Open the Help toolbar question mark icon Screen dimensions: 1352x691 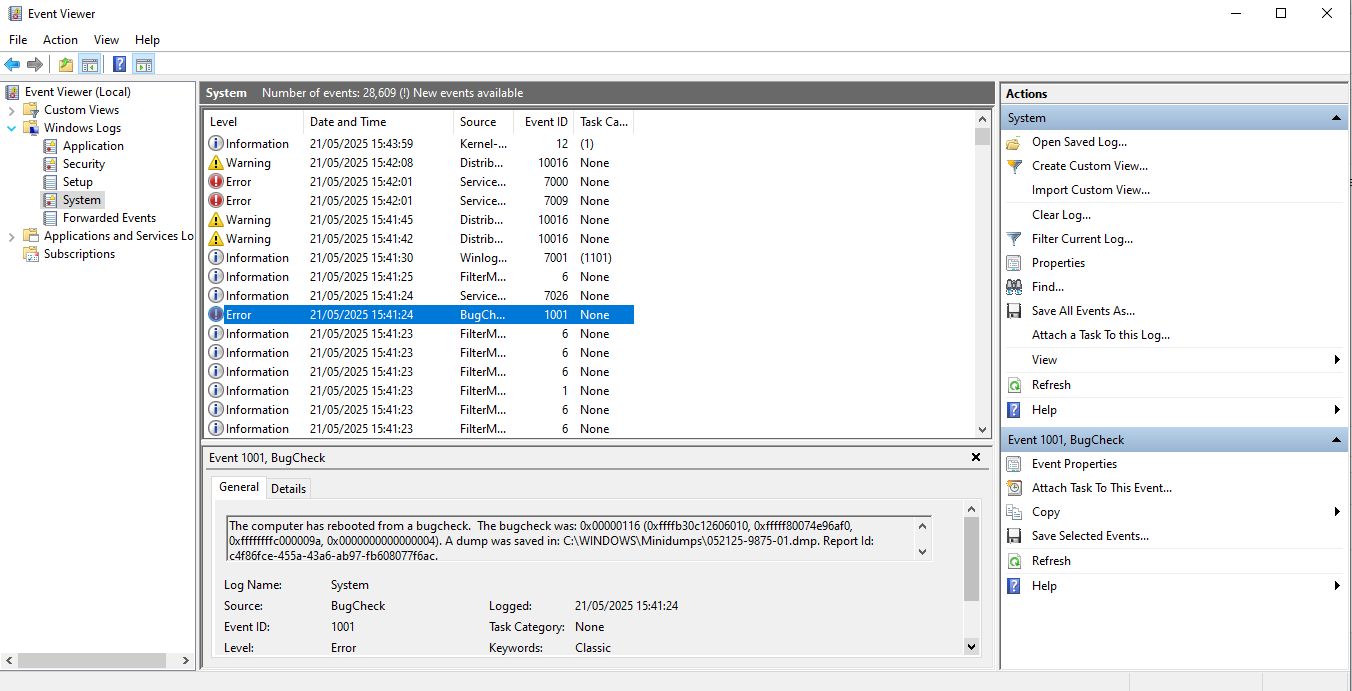click(x=120, y=65)
